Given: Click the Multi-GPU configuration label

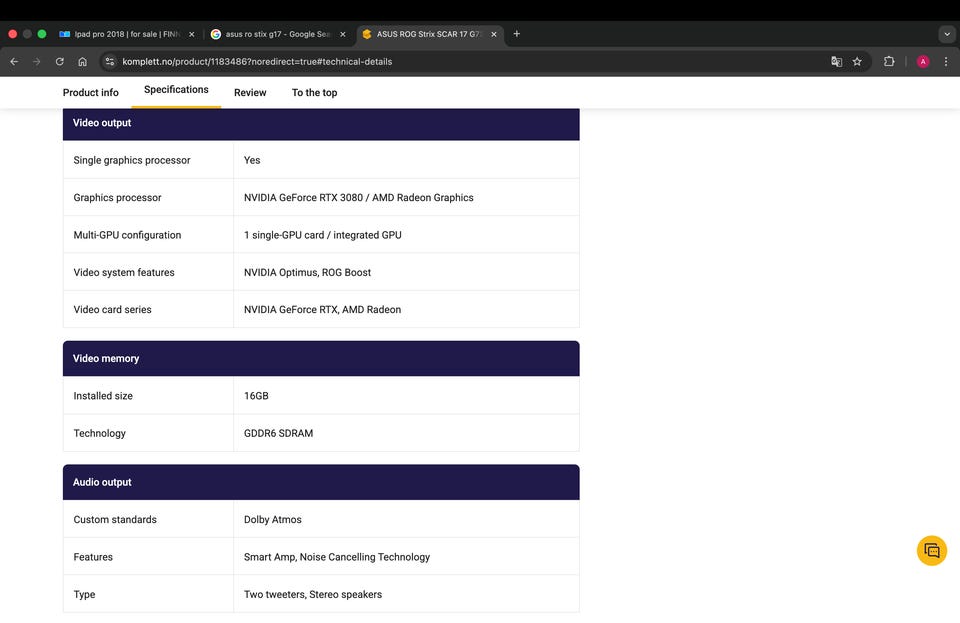Looking at the screenshot, I should coord(127,235).
